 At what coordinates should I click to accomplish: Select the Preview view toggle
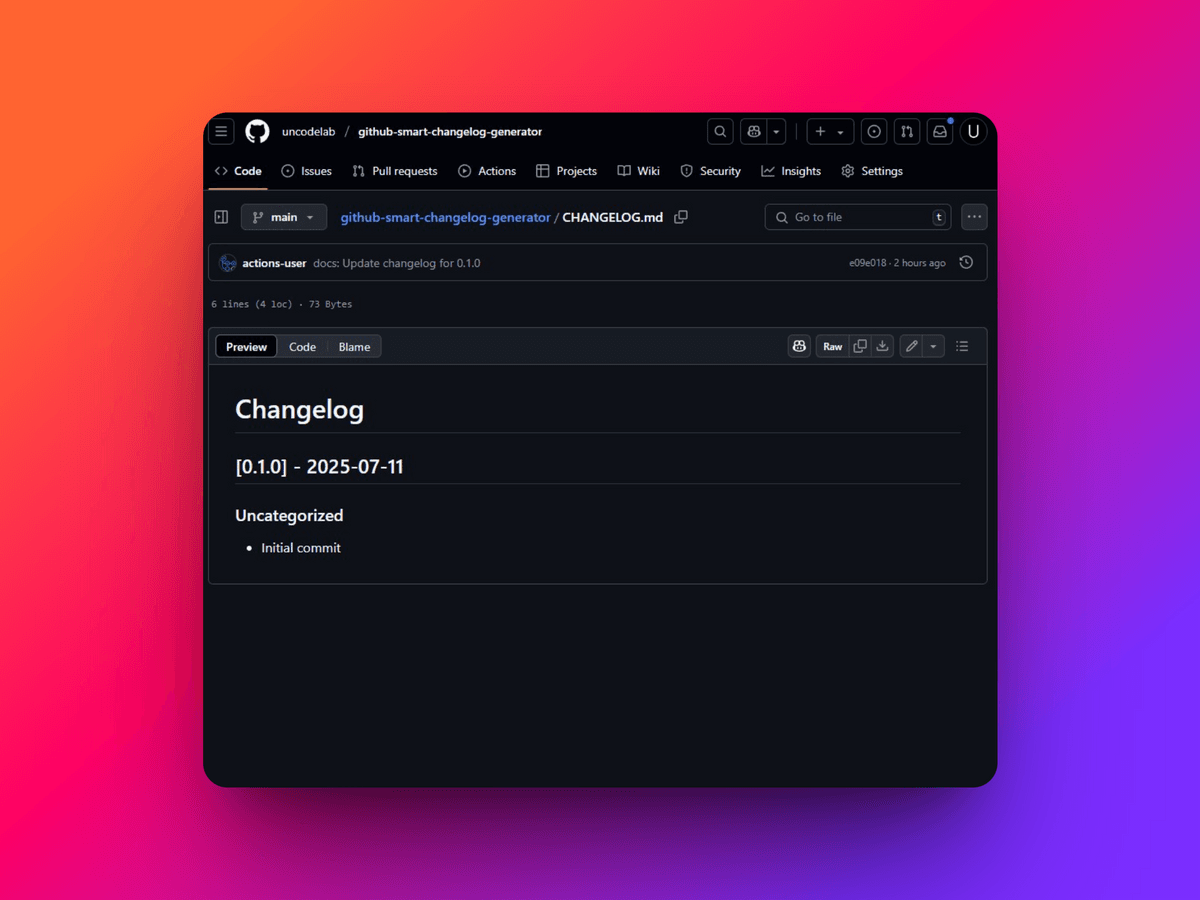click(246, 347)
